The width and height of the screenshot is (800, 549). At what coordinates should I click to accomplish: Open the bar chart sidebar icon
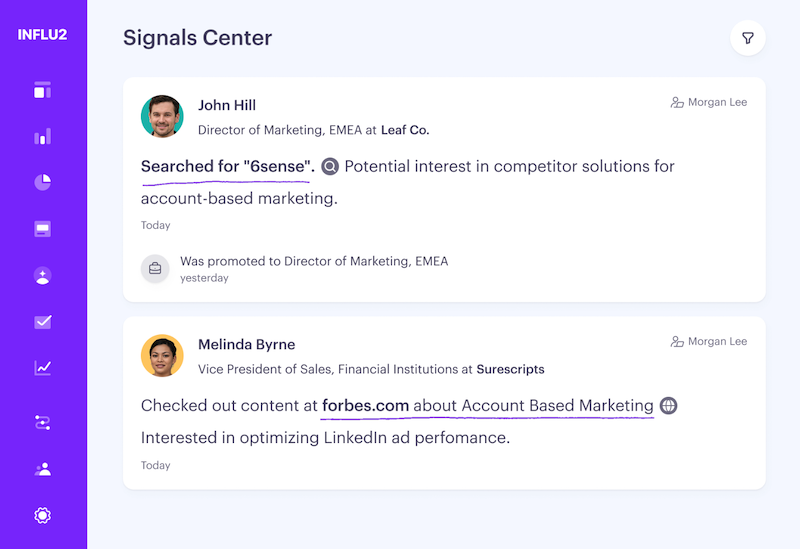tap(42, 136)
